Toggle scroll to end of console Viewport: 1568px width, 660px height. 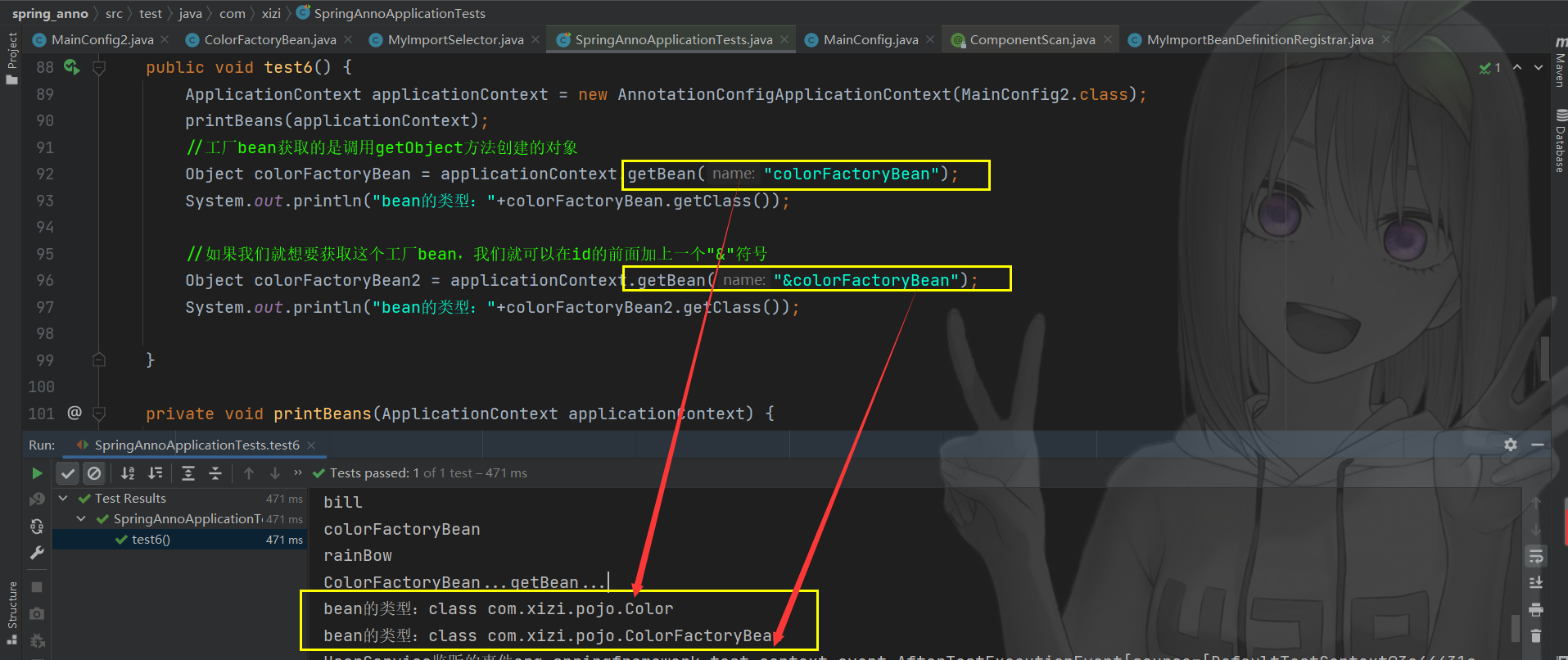click(x=1536, y=583)
